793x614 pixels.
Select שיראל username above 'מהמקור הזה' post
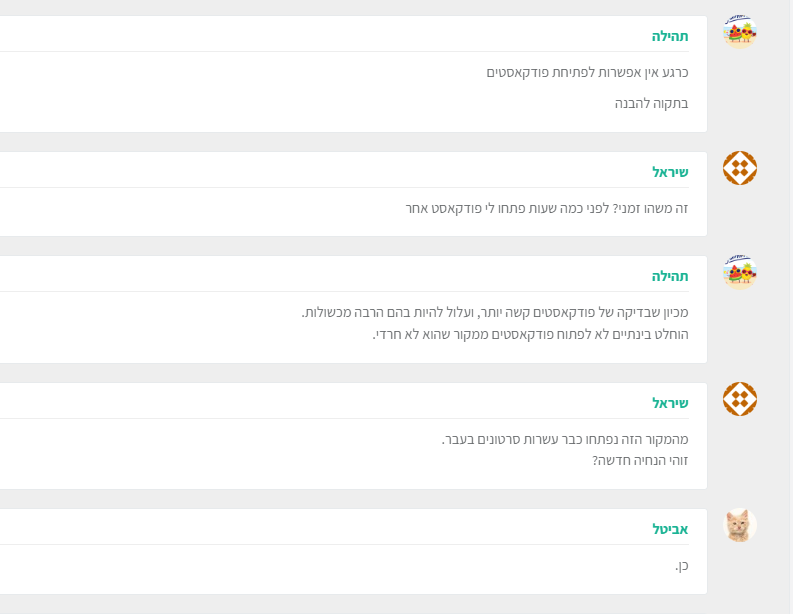tap(670, 403)
